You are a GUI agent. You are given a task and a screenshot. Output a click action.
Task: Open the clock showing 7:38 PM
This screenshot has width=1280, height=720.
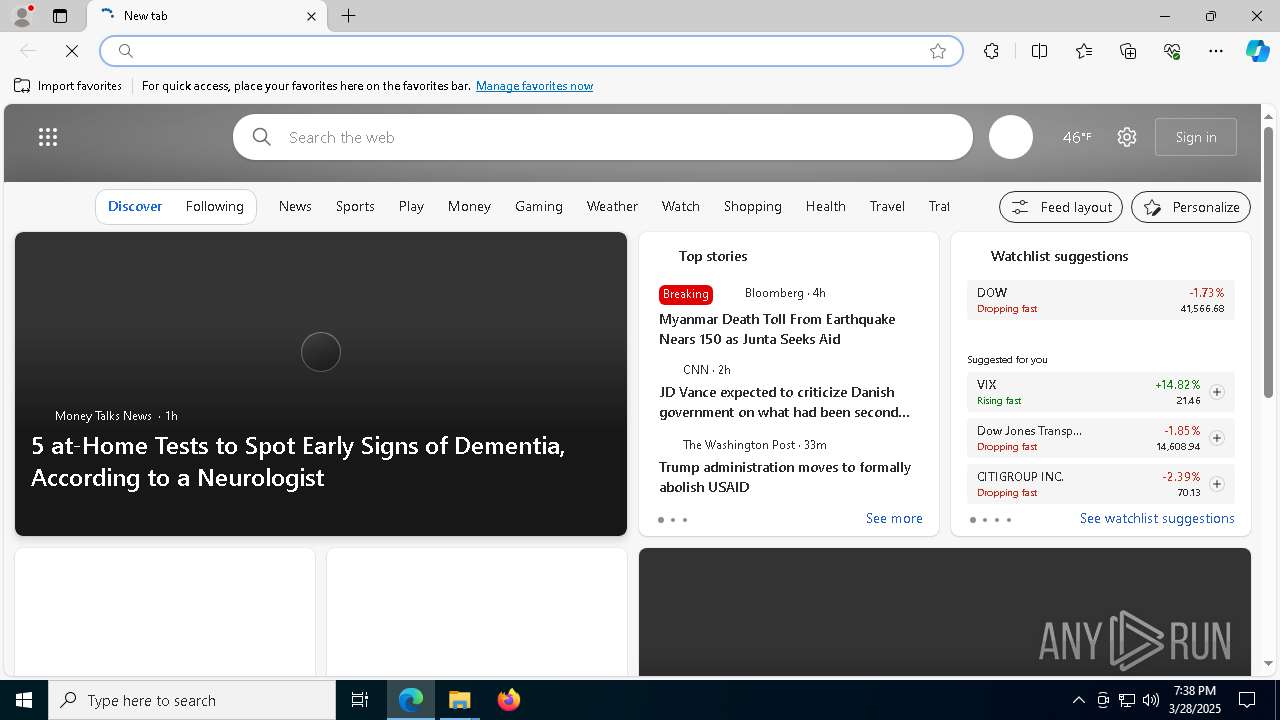(x=1195, y=700)
